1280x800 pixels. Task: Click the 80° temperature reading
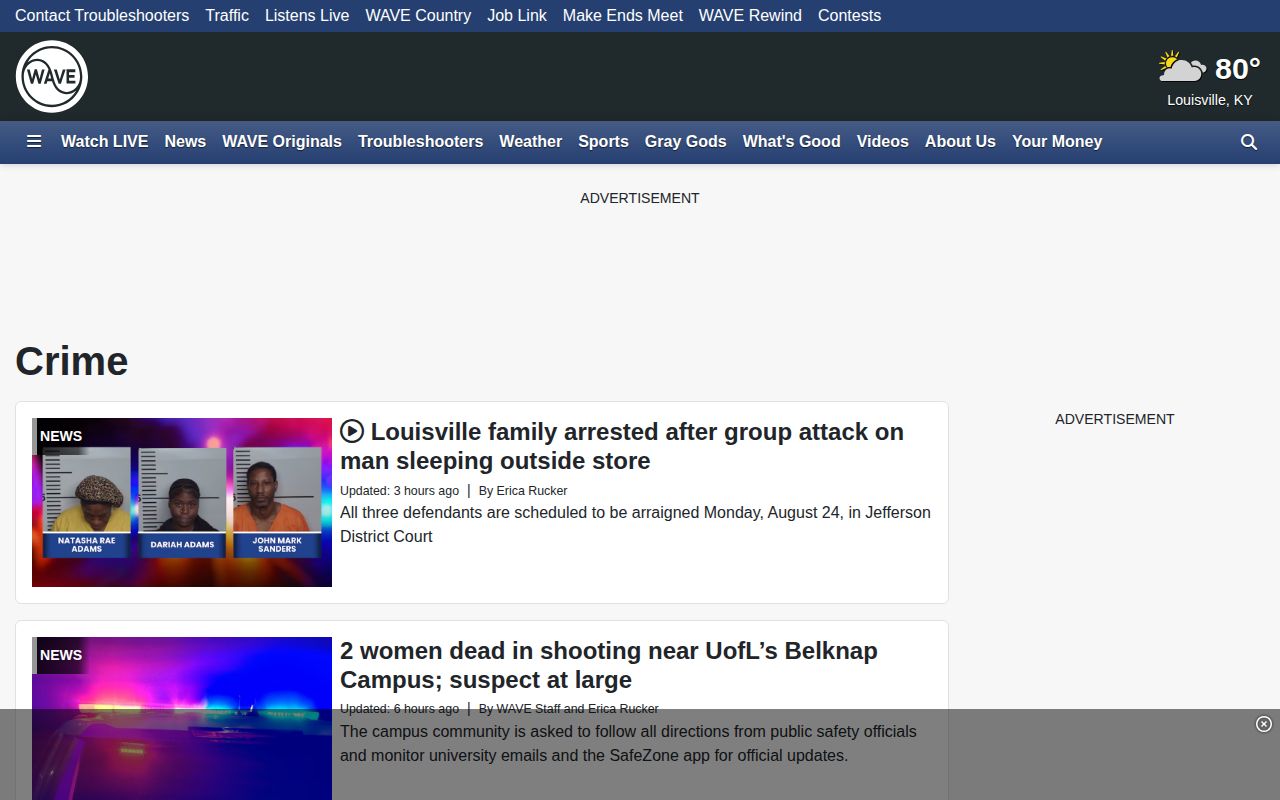pos(1237,68)
